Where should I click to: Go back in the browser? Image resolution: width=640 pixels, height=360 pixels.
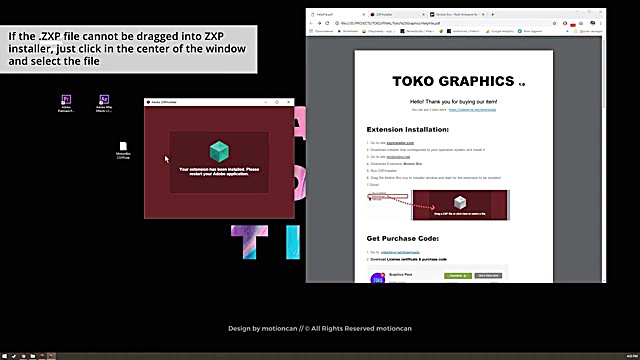(311, 23)
